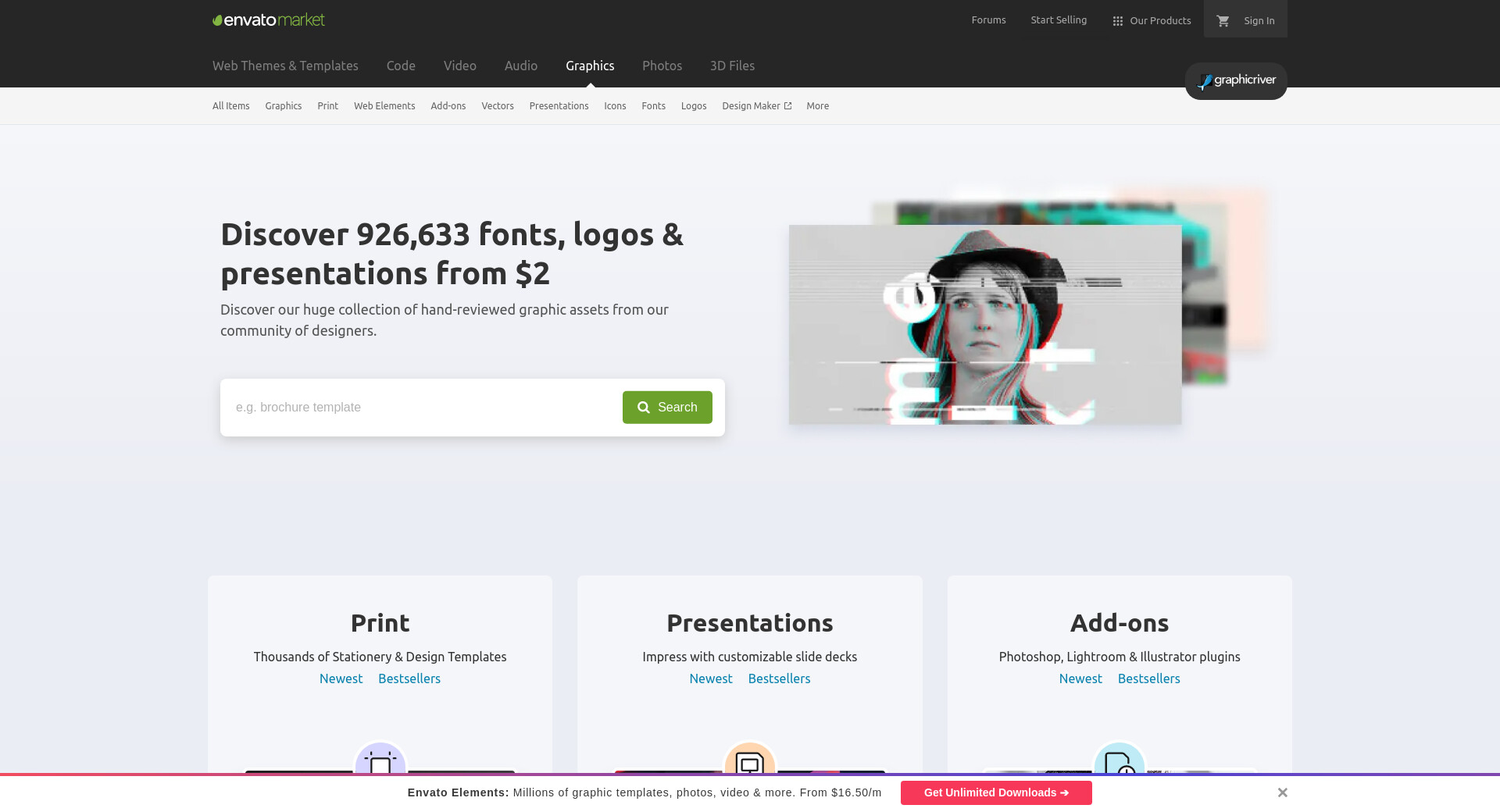Open the shopping cart icon
Image resolution: width=1500 pixels, height=812 pixels.
pyautogui.click(x=1223, y=20)
